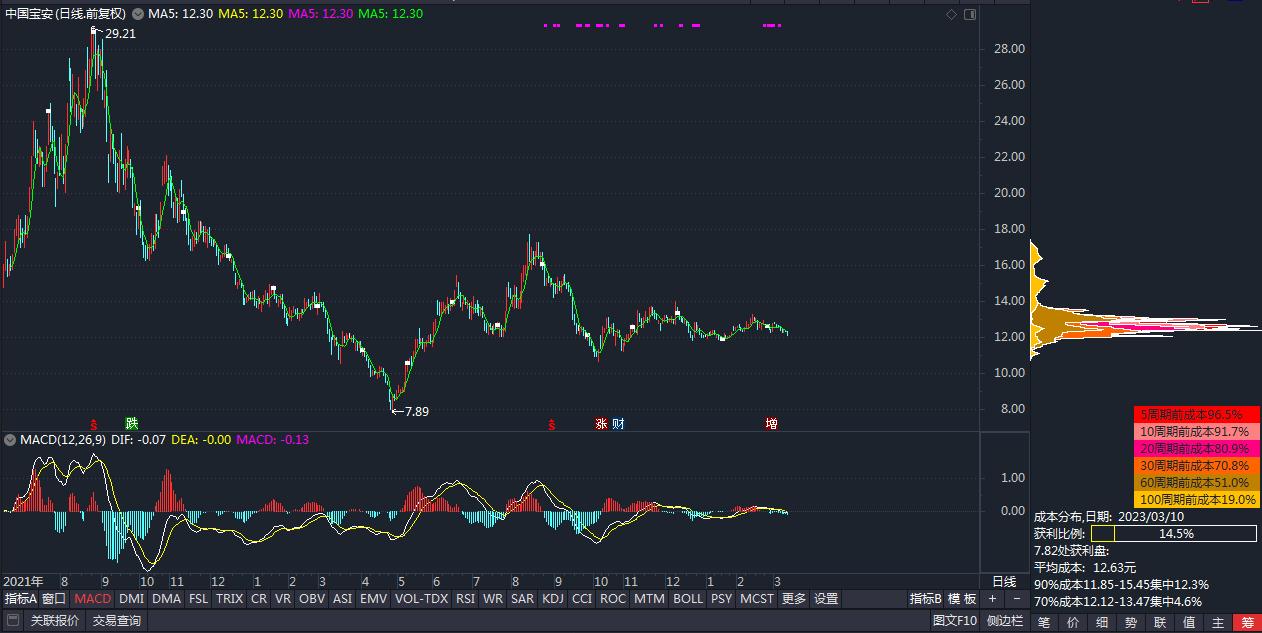The image size is (1262, 633).
Task: Open the 设置 settings menu
Action: [827, 599]
